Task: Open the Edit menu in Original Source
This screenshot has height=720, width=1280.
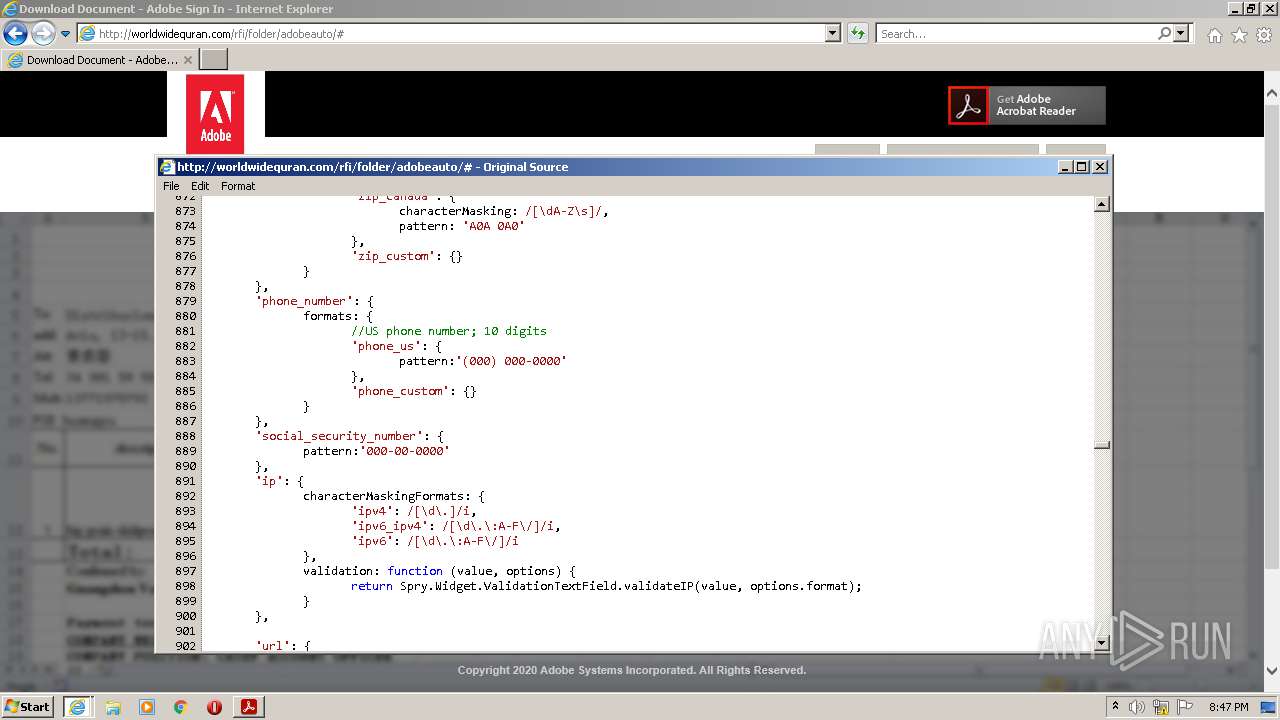Action: click(200, 186)
